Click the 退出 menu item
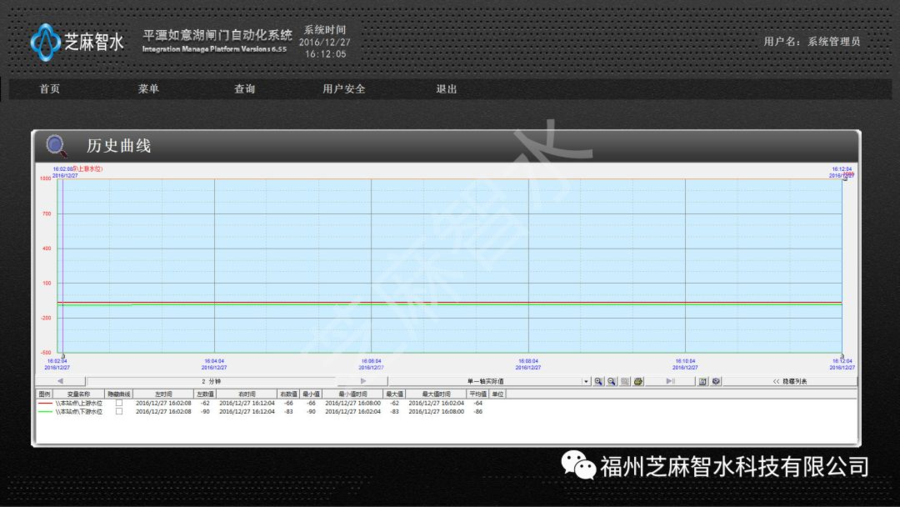The image size is (900, 507). (x=446, y=89)
